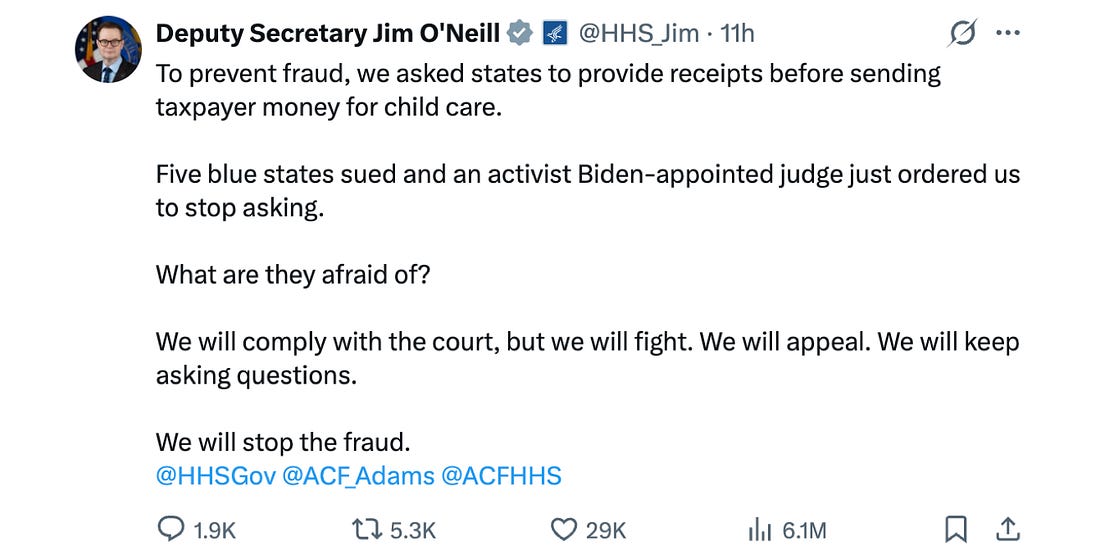
Task: Click the blue verified checkmark badge
Action: (519, 34)
